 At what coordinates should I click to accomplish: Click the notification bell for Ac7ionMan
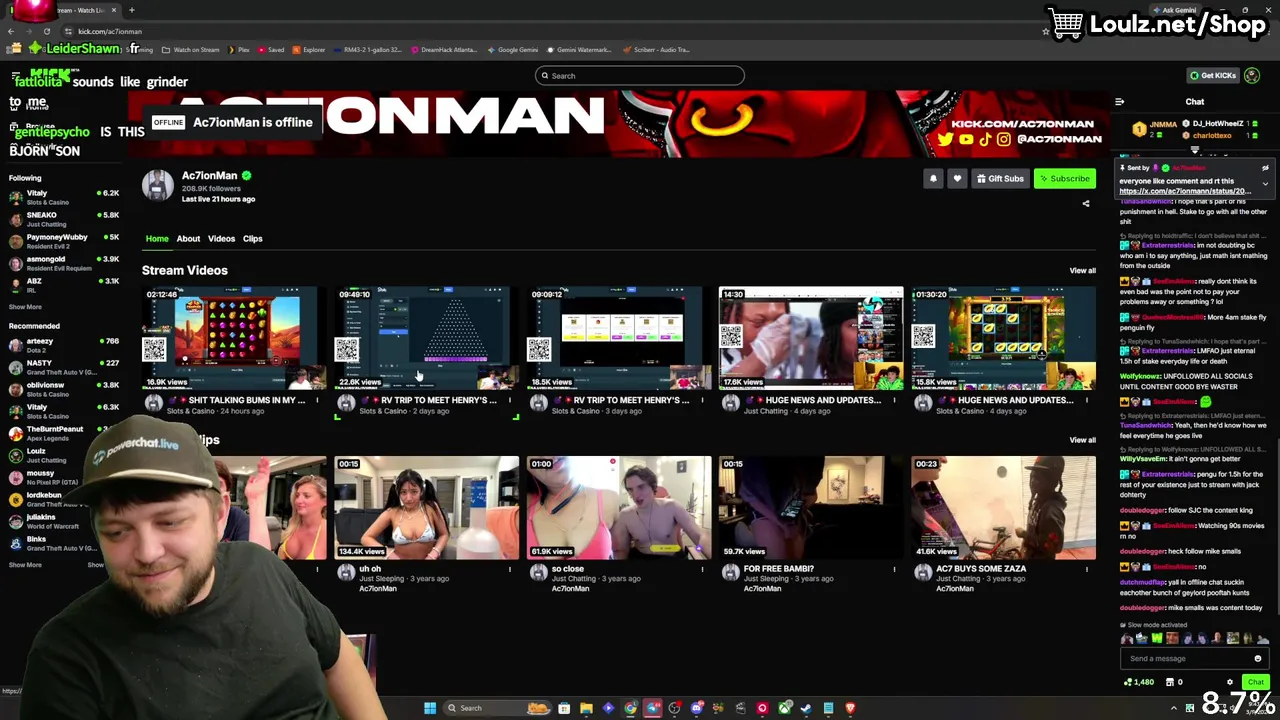coord(933,179)
